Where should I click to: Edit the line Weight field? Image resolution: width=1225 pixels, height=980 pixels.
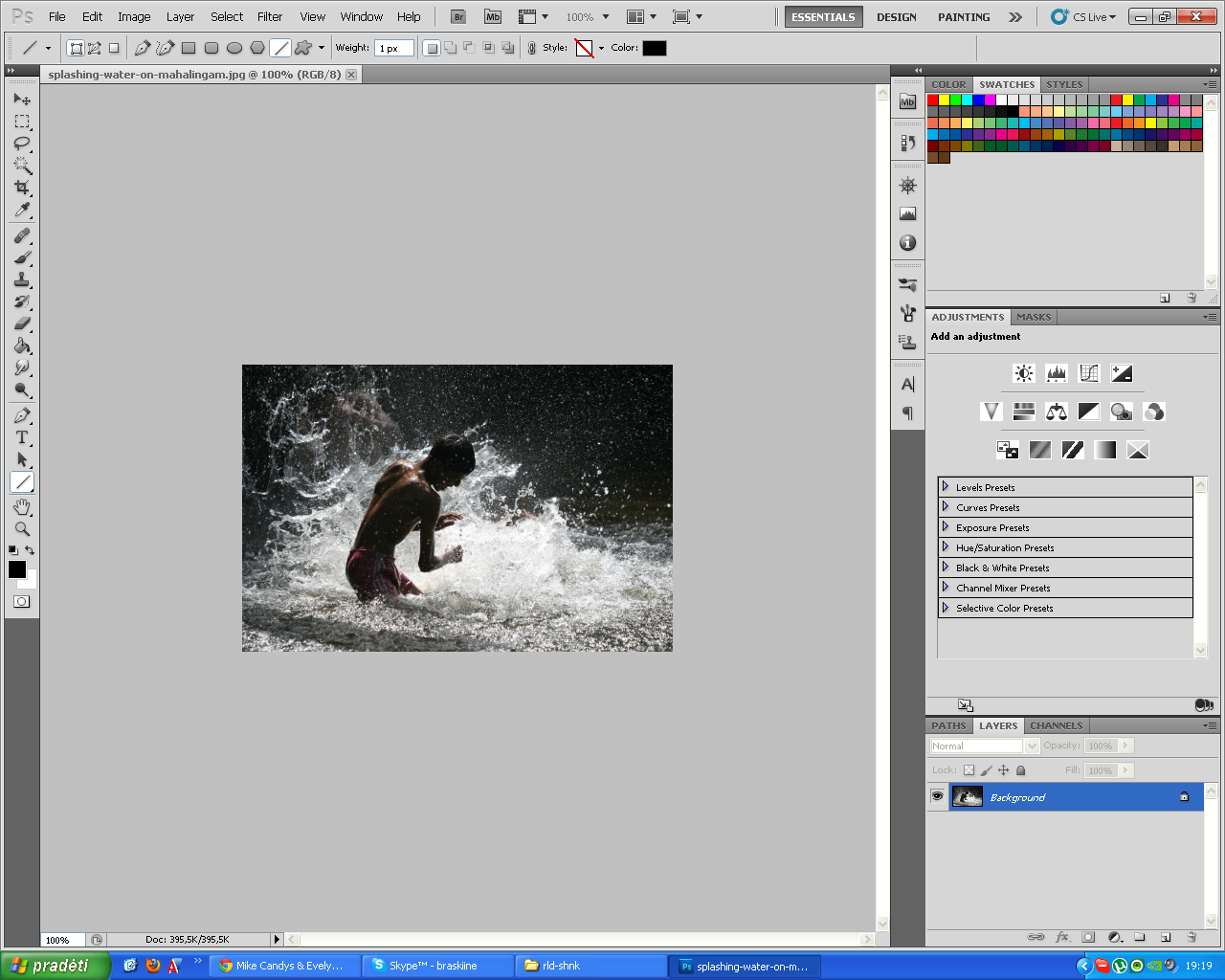click(x=393, y=48)
